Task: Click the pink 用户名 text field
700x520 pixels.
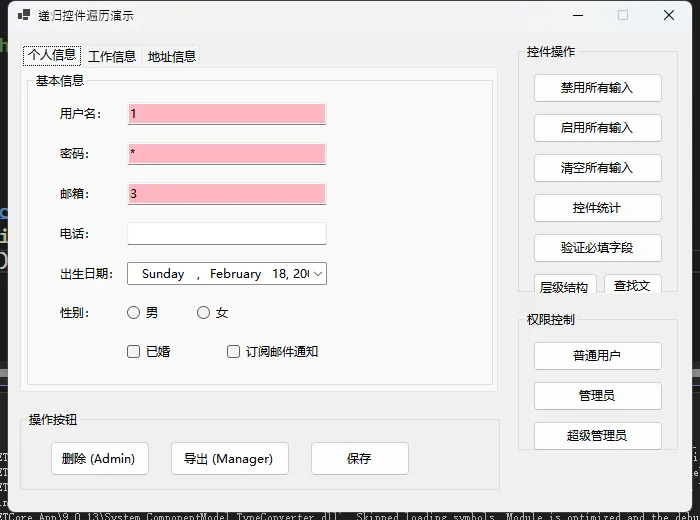Action: pos(227,114)
